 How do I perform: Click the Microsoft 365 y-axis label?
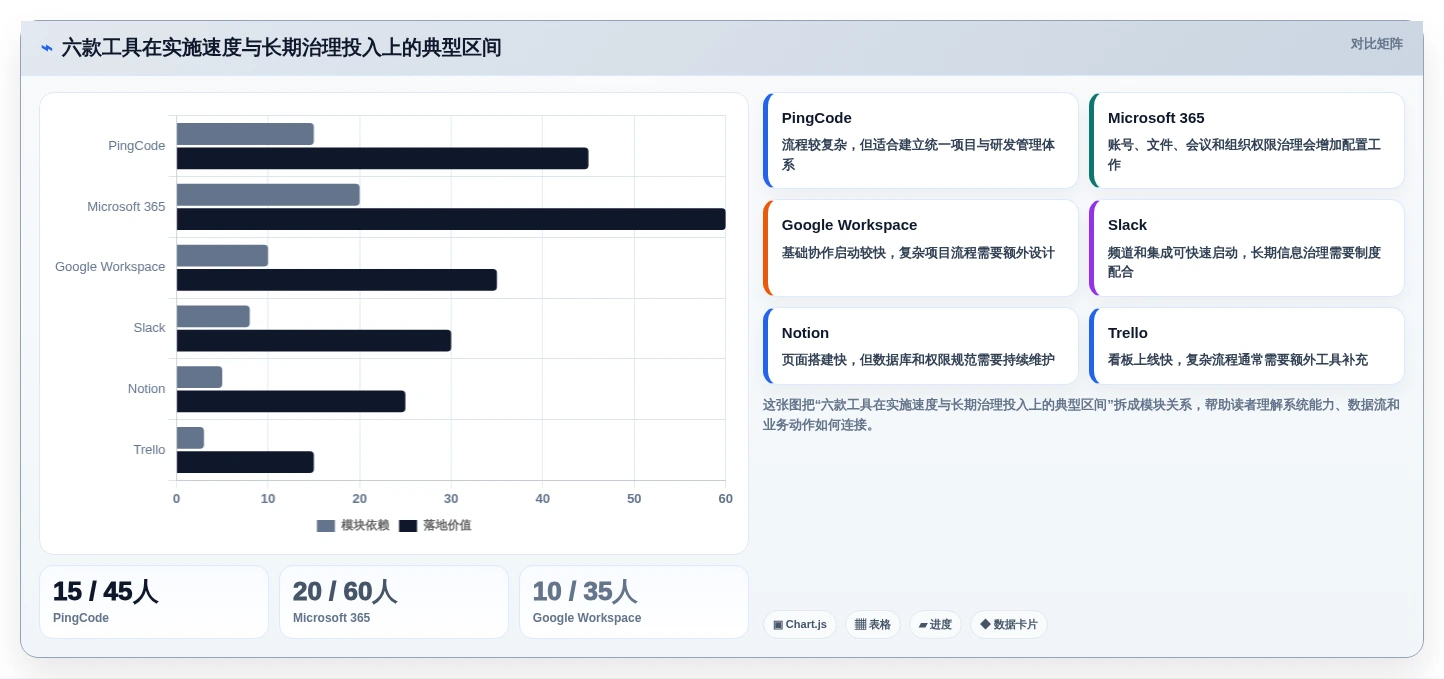tap(126, 207)
